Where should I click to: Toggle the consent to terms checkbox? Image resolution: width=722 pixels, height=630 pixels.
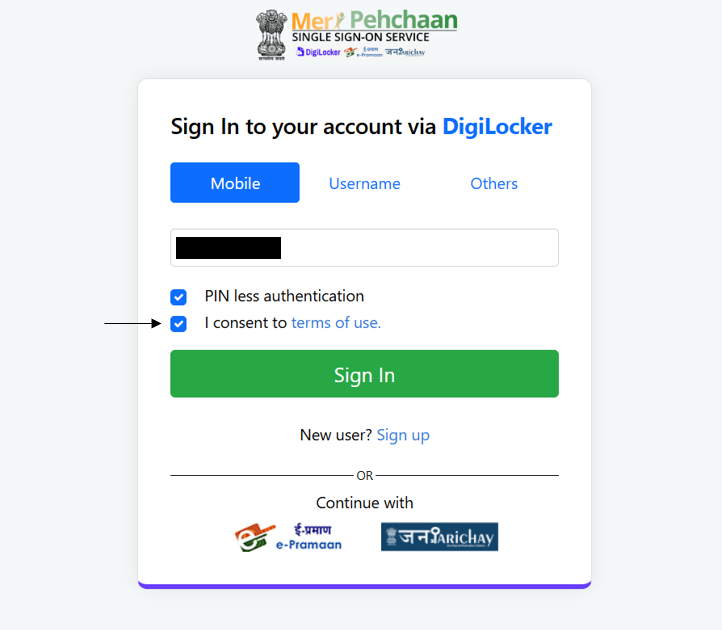[x=178, y=324]
